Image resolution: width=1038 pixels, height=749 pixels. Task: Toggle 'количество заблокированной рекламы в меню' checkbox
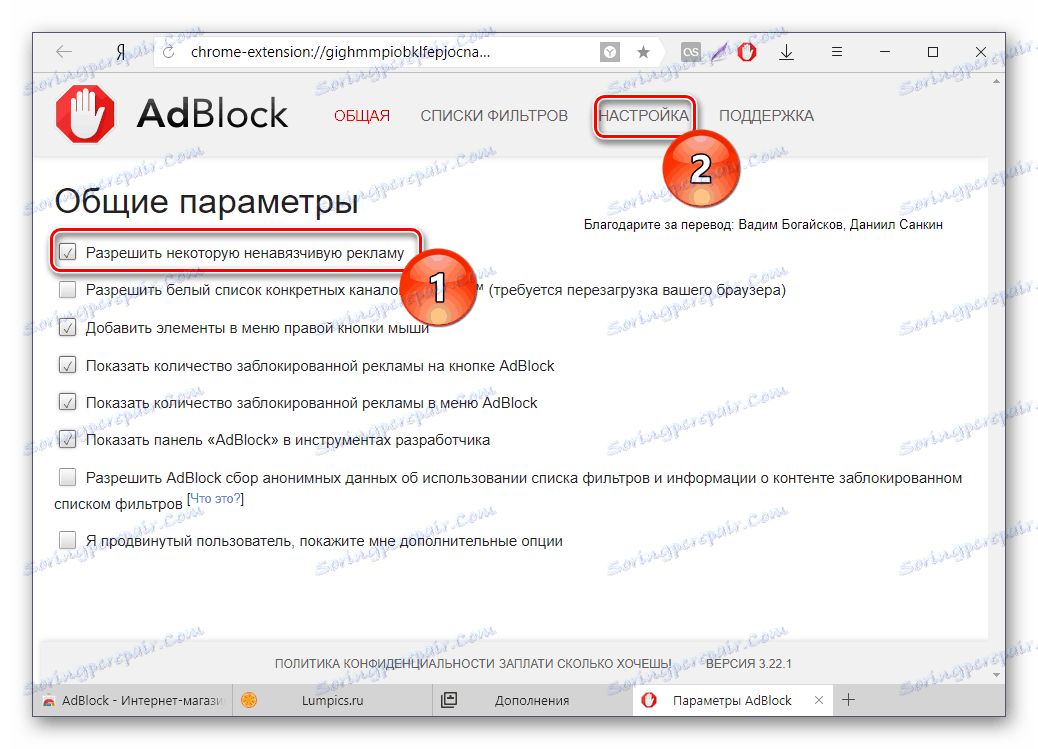pyautogui.click(x=68, y=402)
